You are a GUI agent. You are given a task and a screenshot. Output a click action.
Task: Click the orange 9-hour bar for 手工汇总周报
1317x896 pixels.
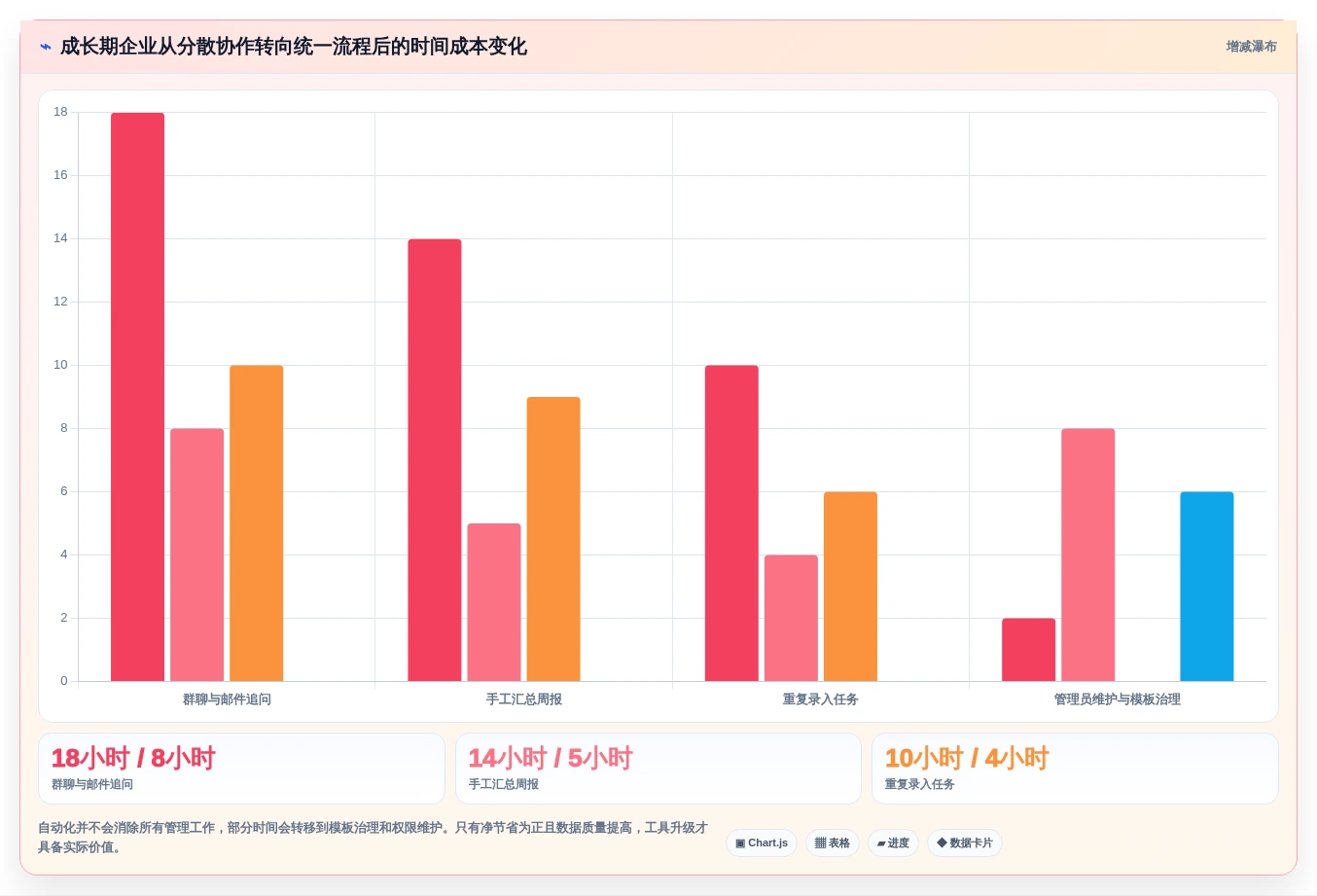coord(553,539)
